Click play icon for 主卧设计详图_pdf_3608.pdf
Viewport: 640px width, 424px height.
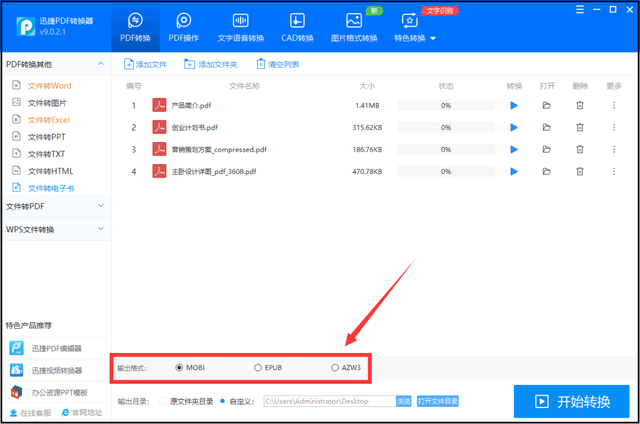pos(514,171)
